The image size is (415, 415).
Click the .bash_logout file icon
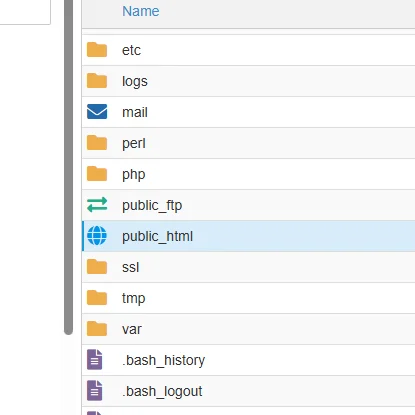94,390
